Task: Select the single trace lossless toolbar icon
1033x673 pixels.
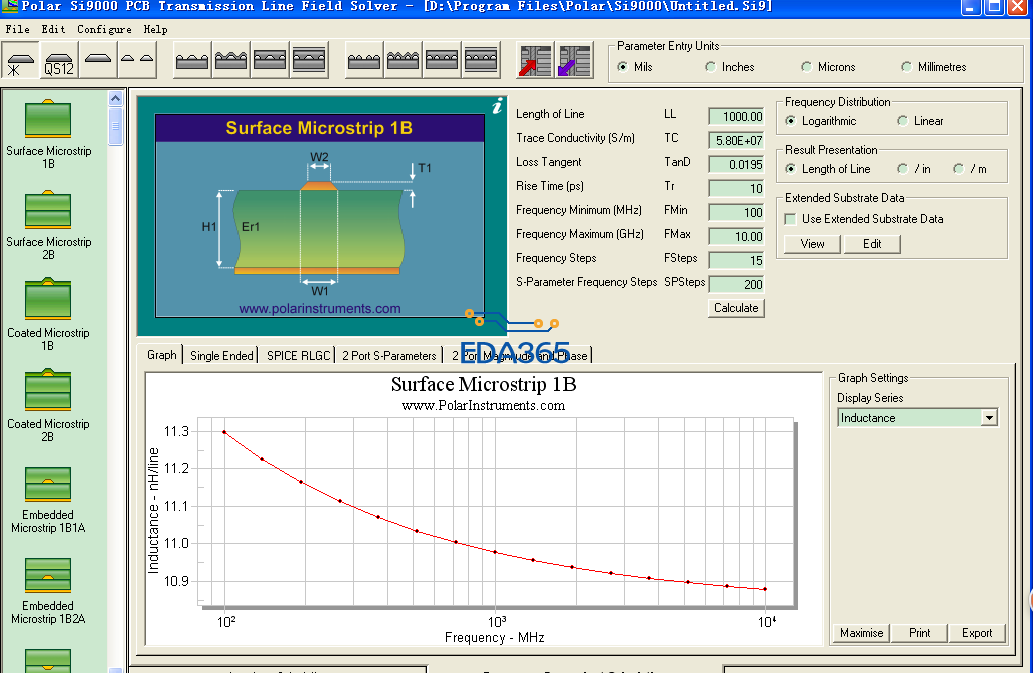Action: (20, 61)
